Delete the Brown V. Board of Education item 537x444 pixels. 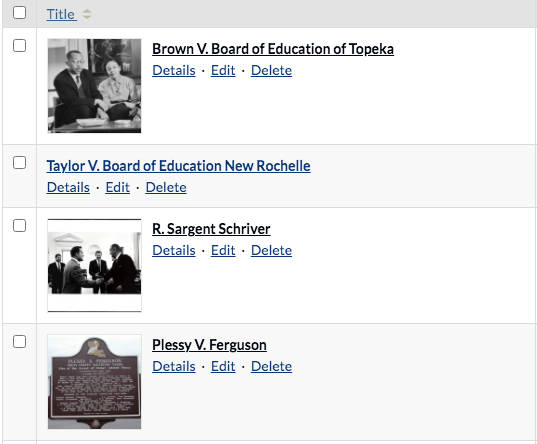271,71
